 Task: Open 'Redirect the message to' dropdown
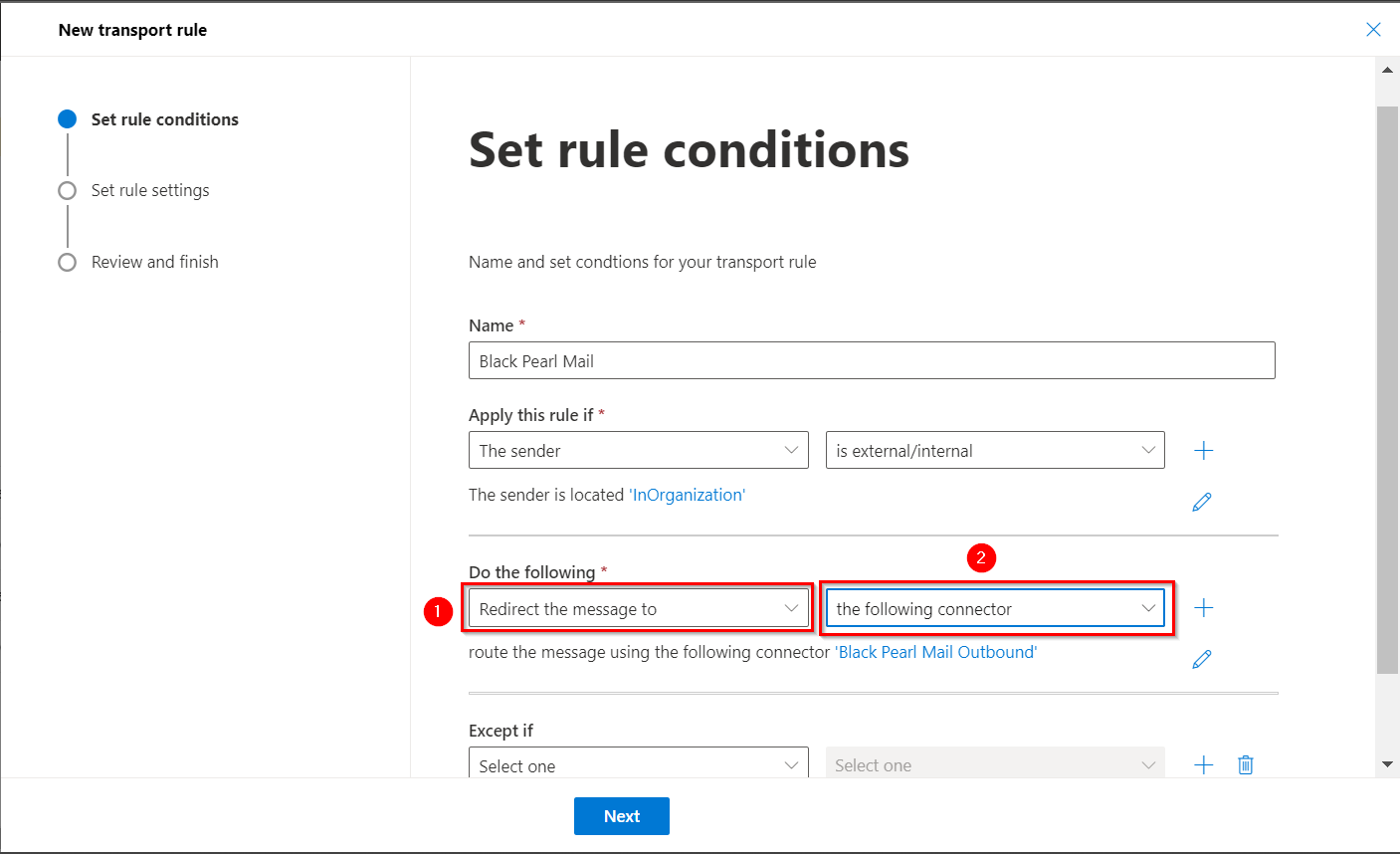pyautogui.click(x=638, y=608)
